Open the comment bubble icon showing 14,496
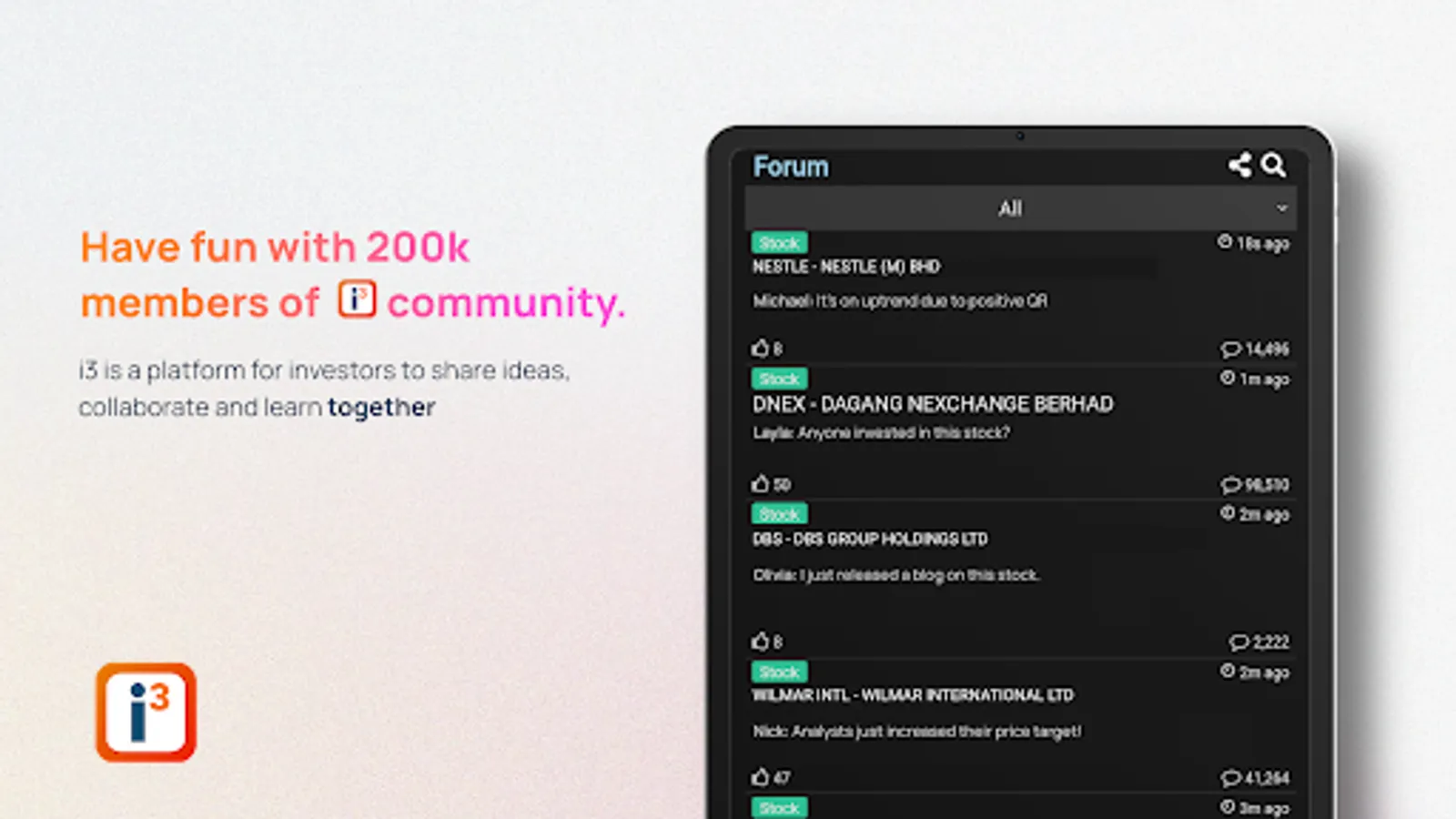The width and height of the screenshot is (1456, 819). click(1230, 349)
